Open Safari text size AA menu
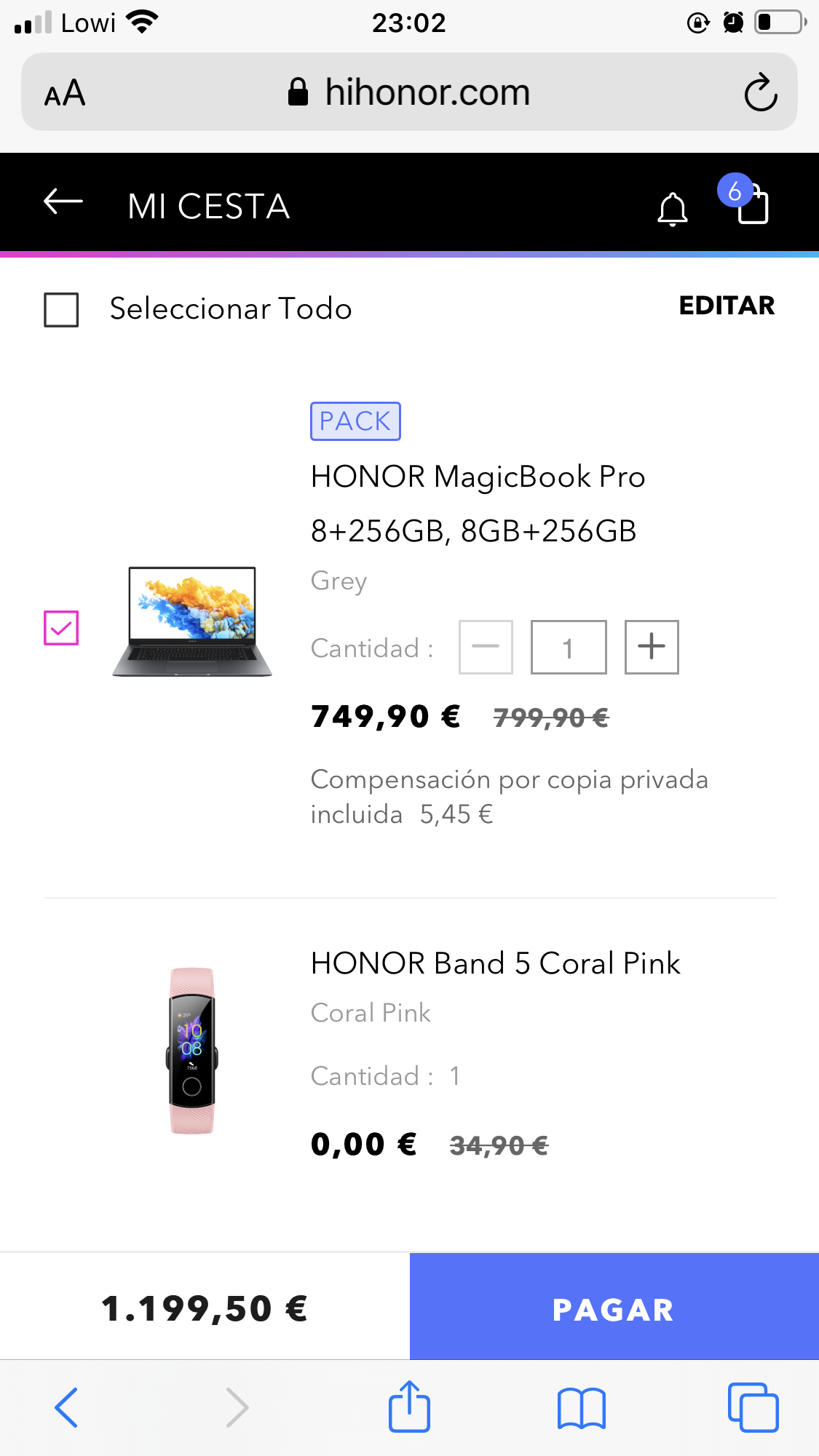This screenshot has height=1456, width=819. click(x=65, y=93)
